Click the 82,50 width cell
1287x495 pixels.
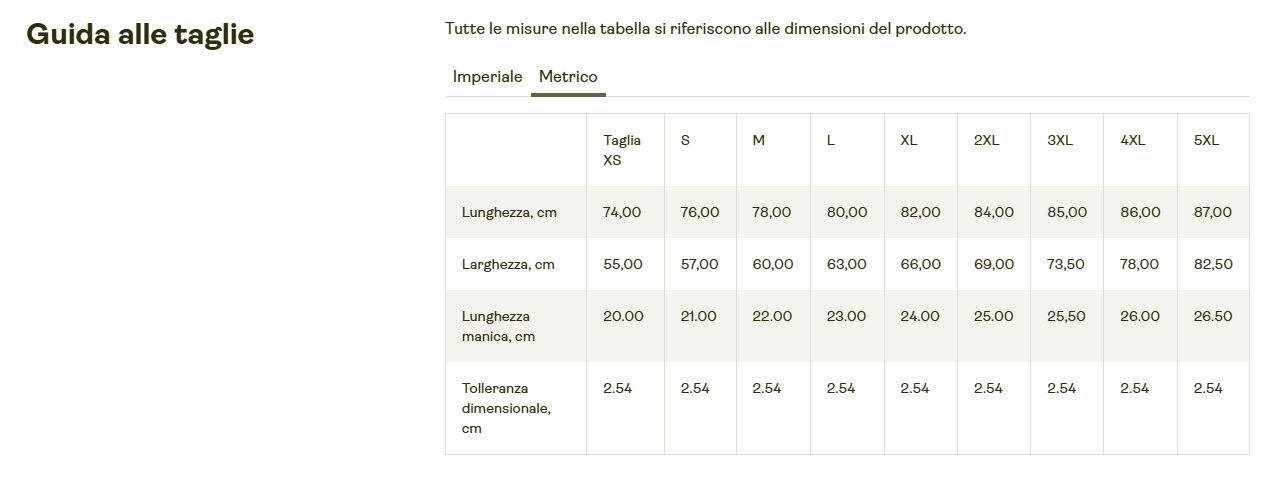[1213, 265]
